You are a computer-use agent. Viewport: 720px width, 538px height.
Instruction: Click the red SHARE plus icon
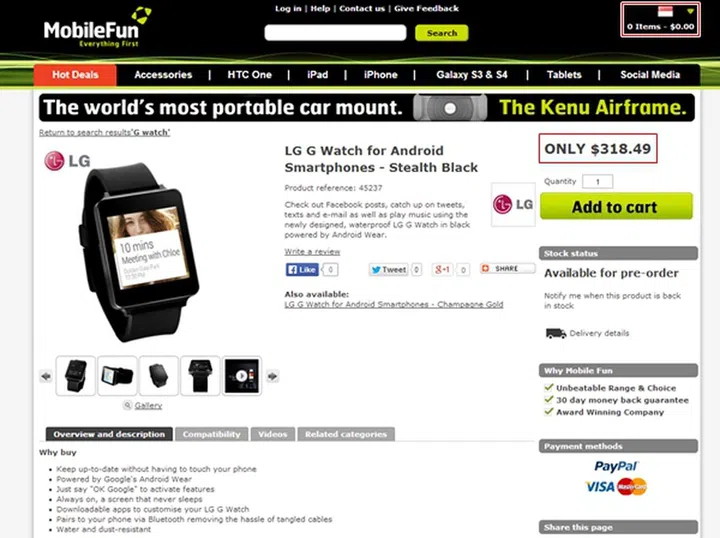click(x=485, y=268)
